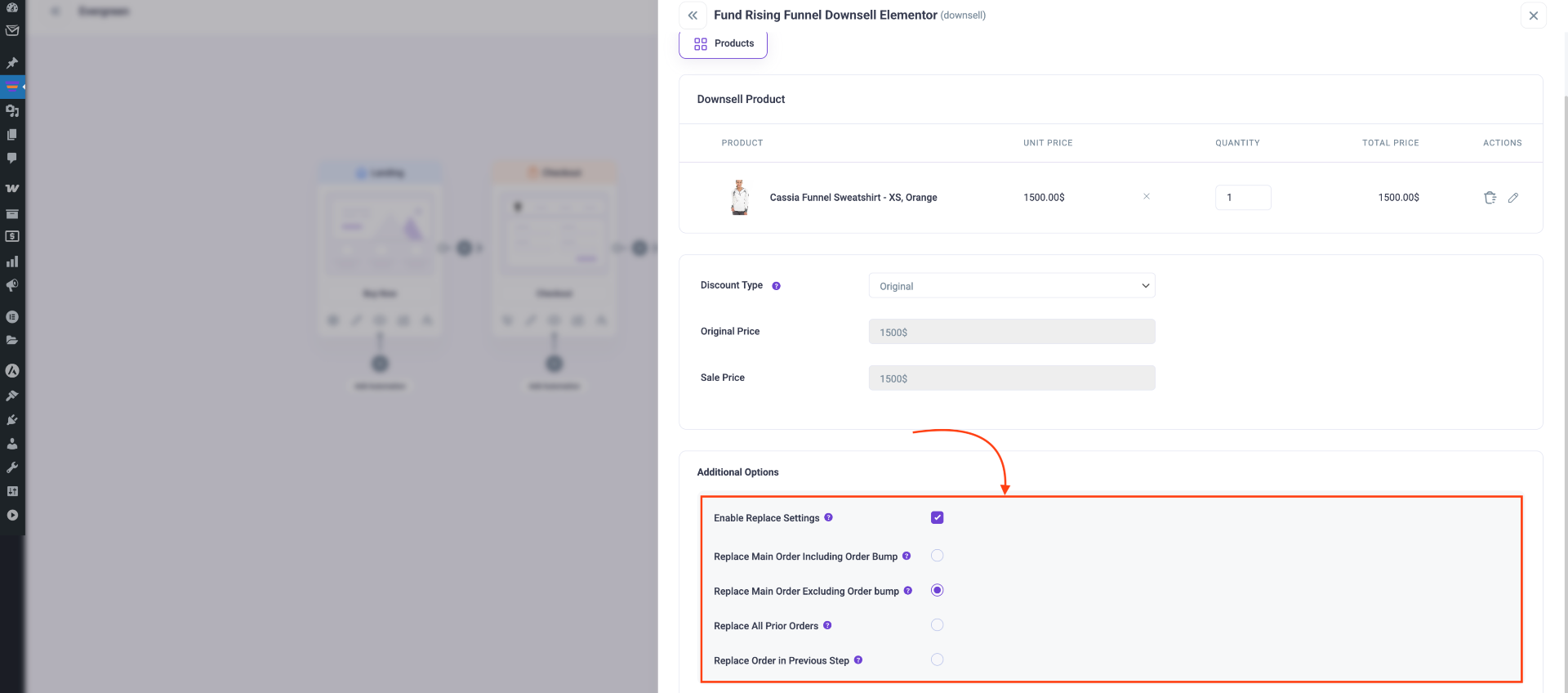Uncheck Enable Replace Settings checkbox
1568x693 pixels.
tap(938, 517)
